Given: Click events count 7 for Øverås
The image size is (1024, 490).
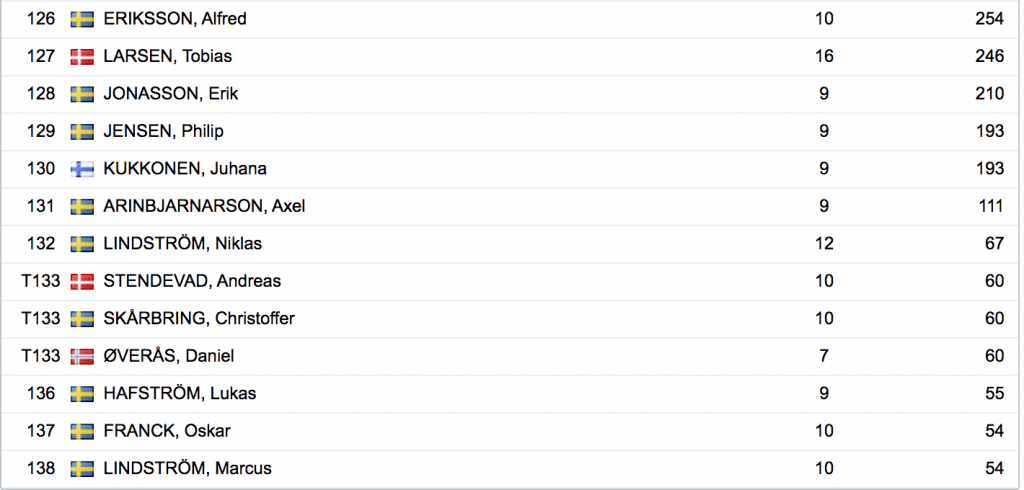Looking at the screenshot, I should pyautogui.click(x=824, y=356).
